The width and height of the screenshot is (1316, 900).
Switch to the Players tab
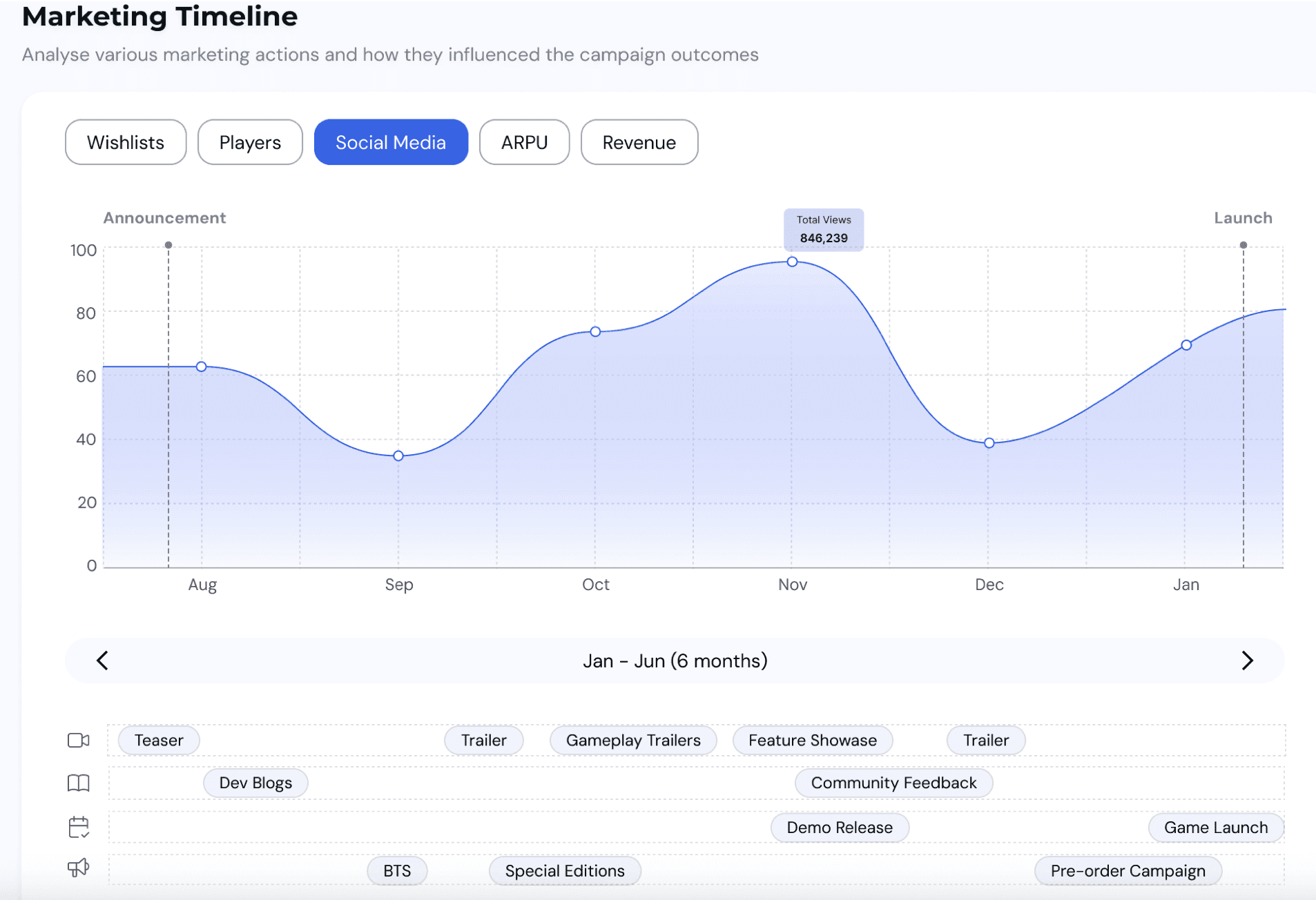click(x=250, y=142)
